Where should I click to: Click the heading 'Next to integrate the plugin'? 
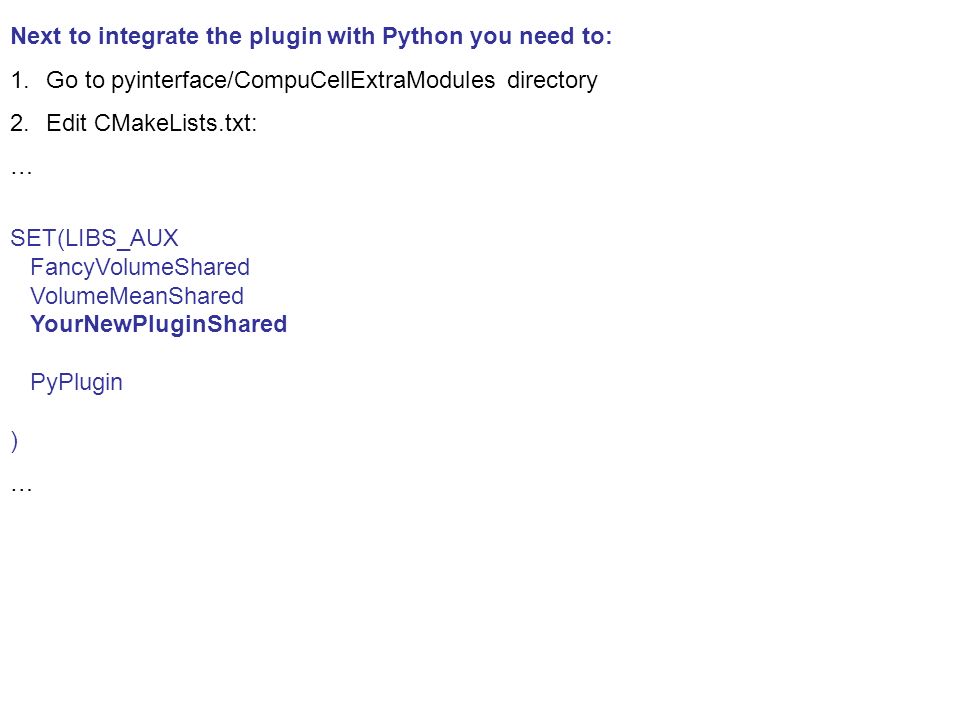pos(312,36)
